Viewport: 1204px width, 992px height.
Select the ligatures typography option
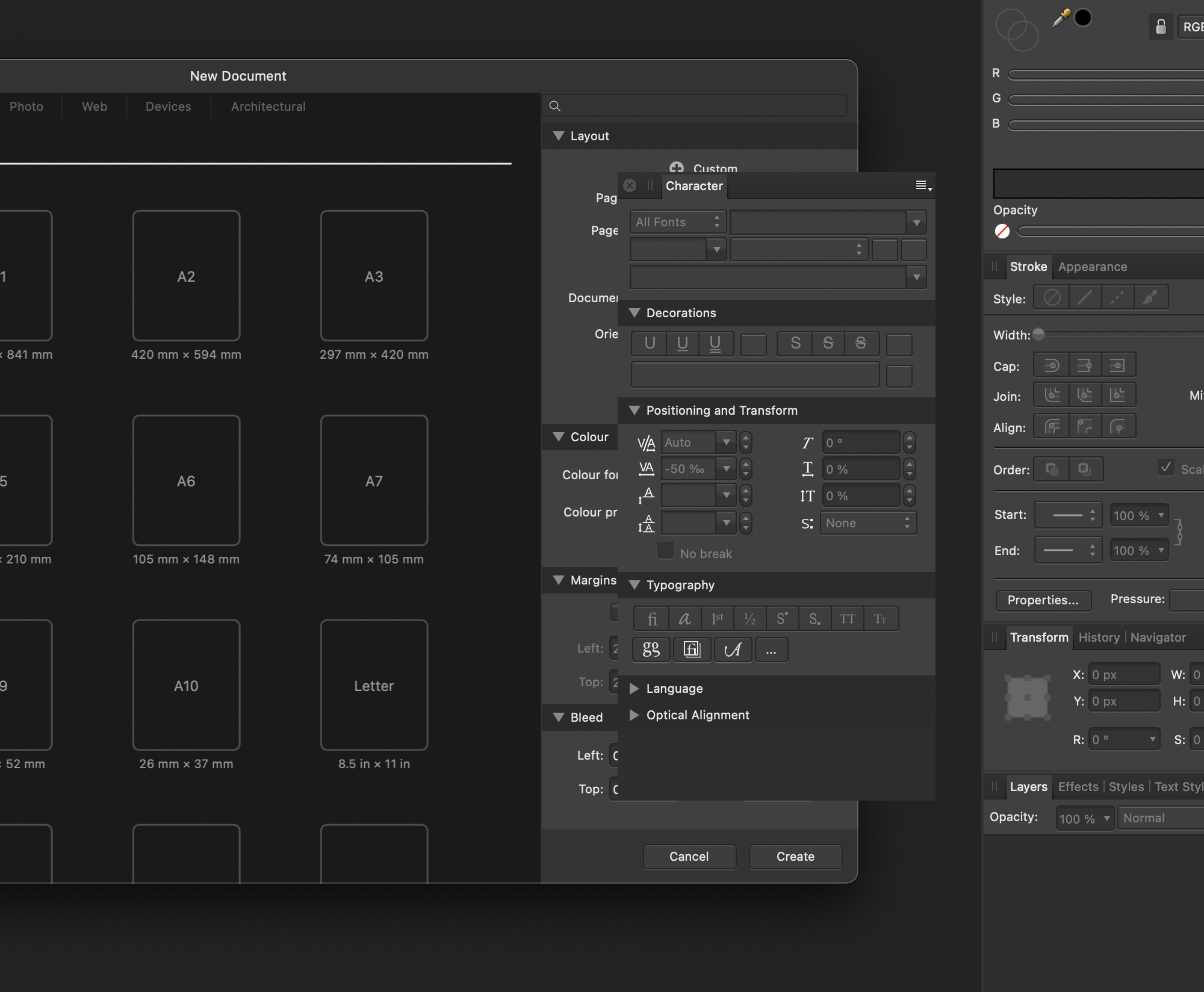click(x=652, y=618)
